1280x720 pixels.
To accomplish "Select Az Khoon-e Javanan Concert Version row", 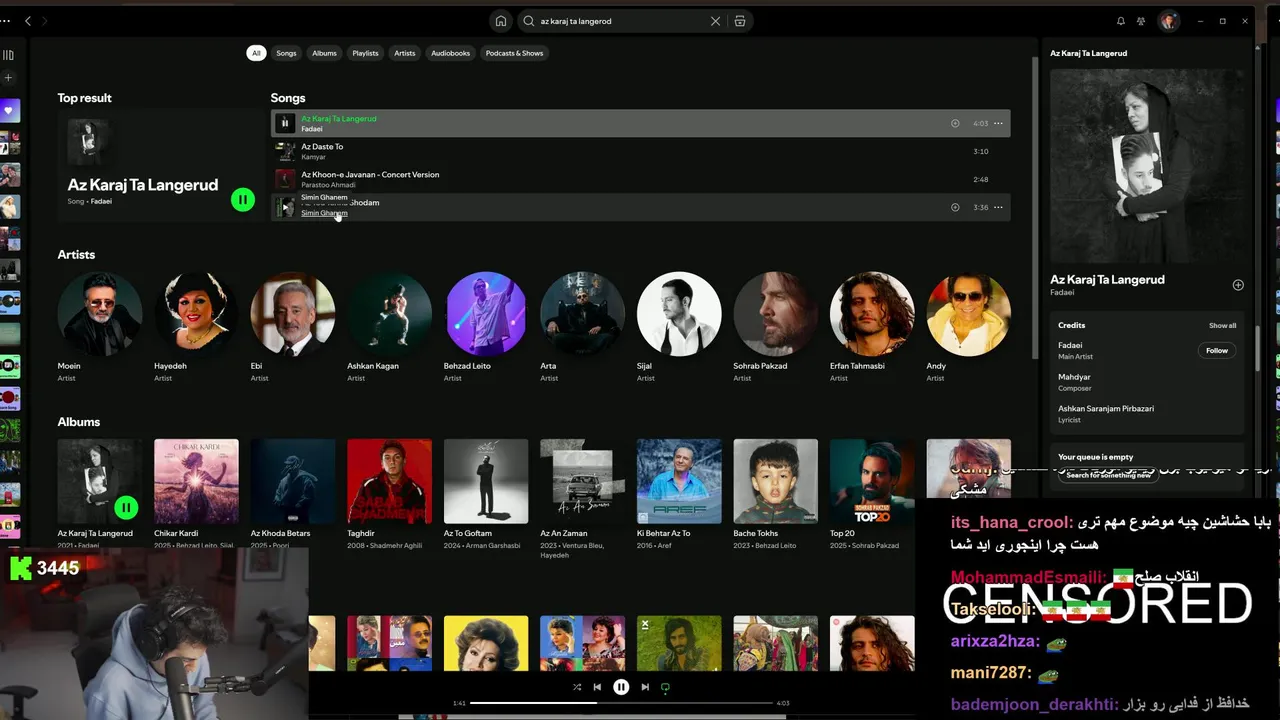I will point(640,179).
